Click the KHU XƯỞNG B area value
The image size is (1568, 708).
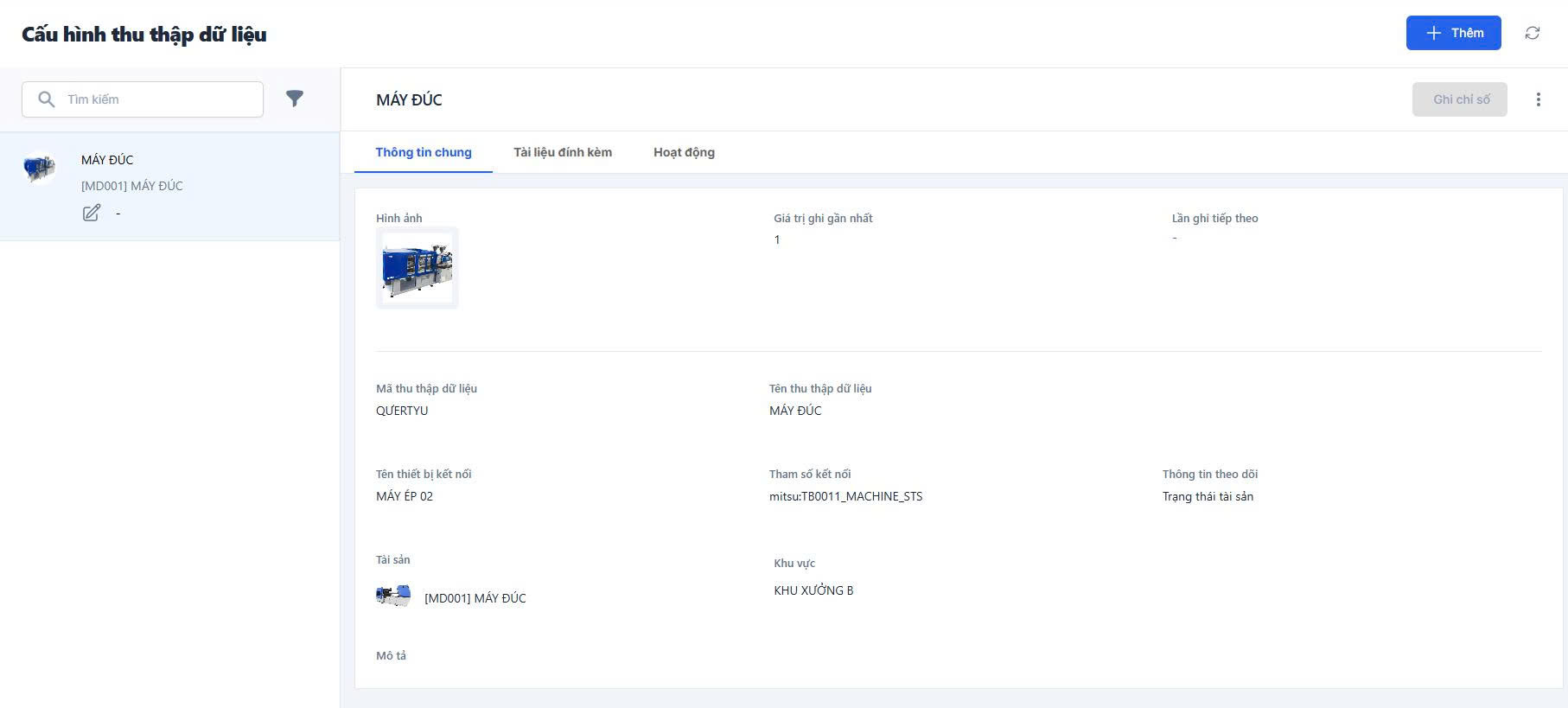pos(813,590)
